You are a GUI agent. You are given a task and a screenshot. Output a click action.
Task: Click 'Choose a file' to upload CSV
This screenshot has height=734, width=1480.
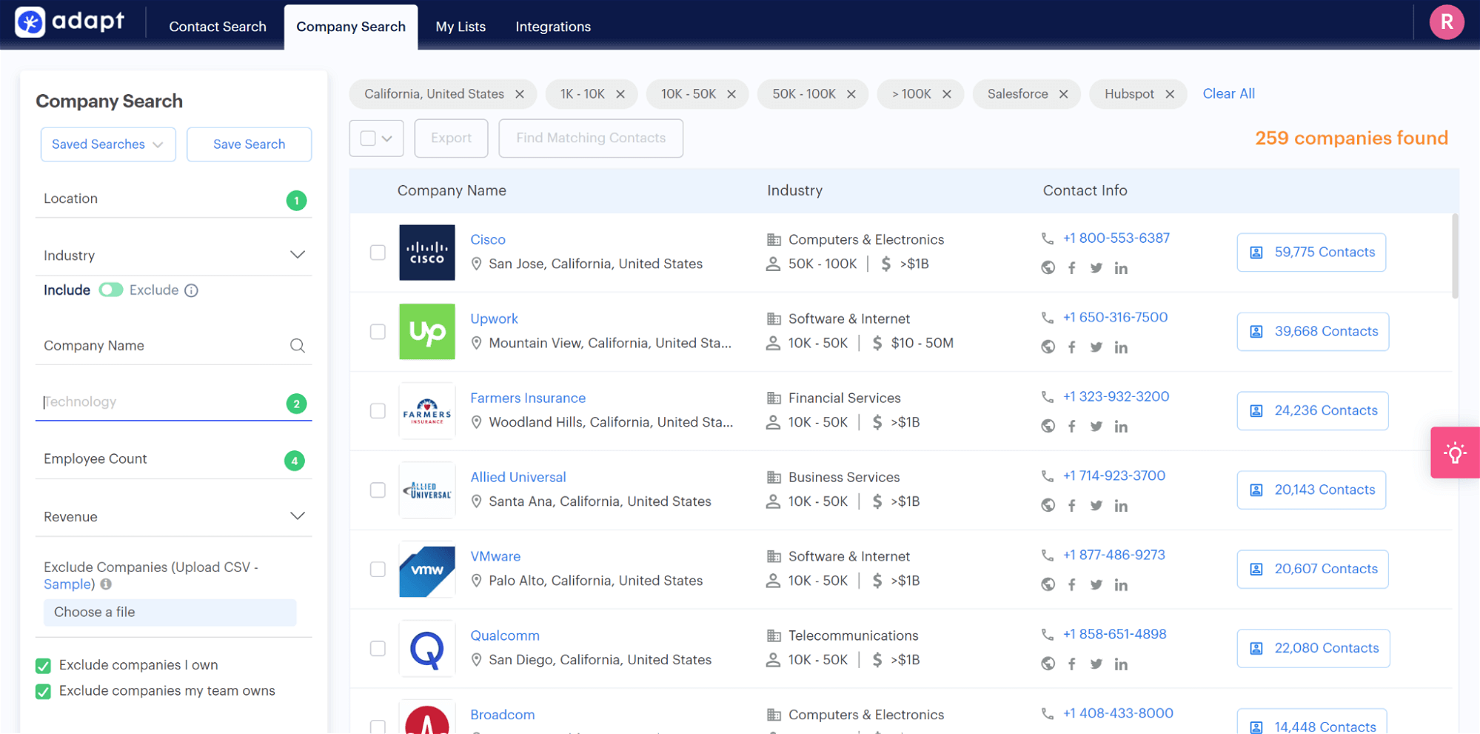(94, 611)
